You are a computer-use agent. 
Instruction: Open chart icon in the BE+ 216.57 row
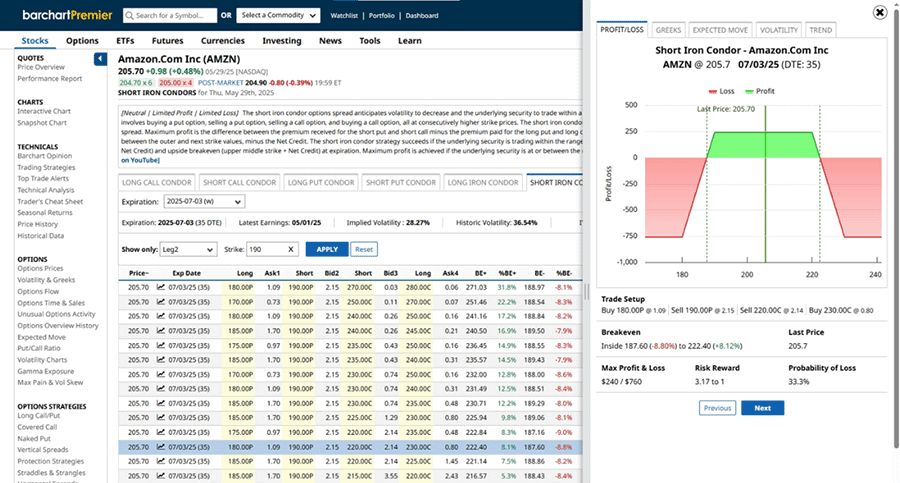pos(161,476)
